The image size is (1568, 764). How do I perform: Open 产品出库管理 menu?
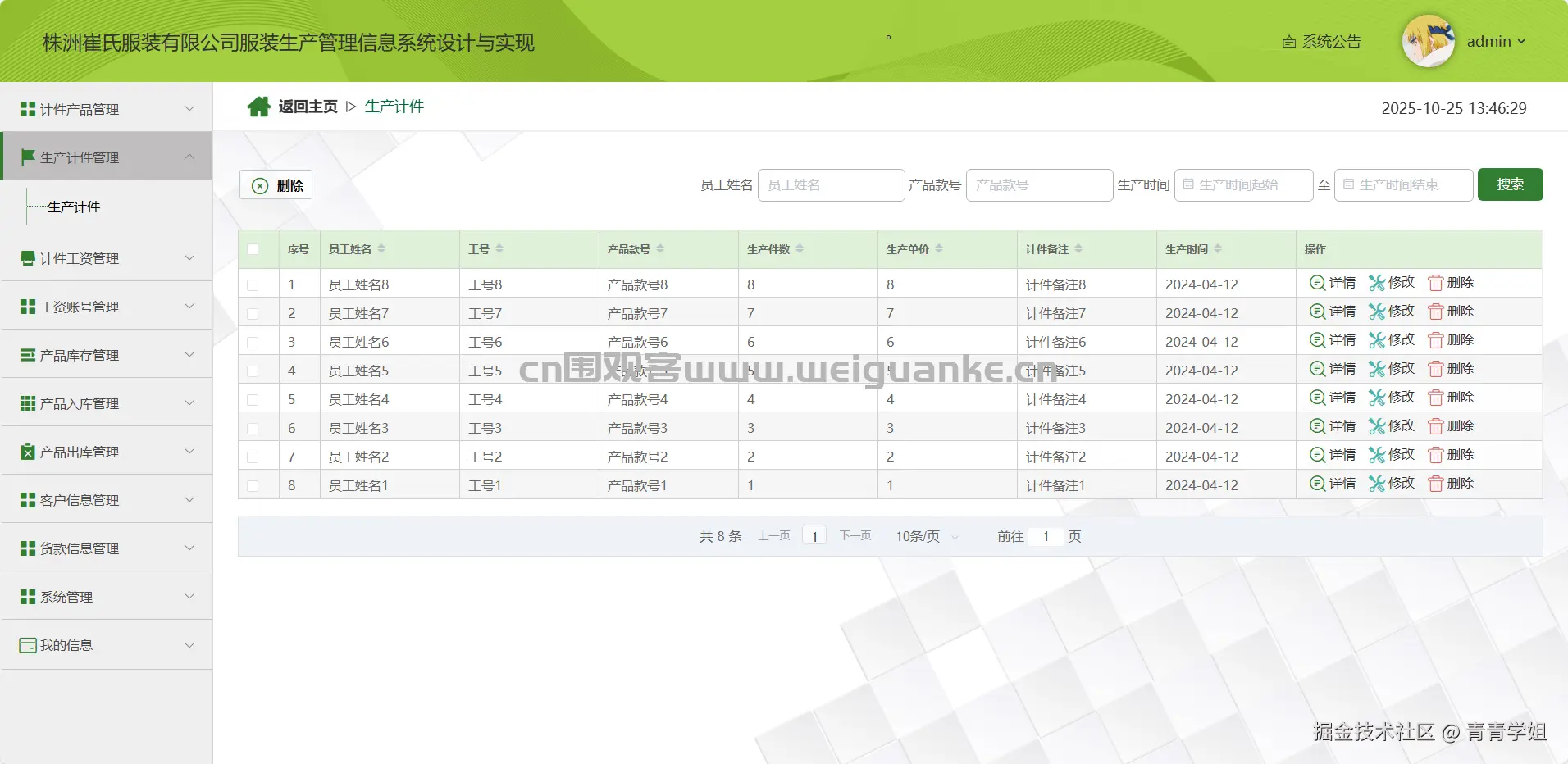pyautogui.click(x=107, y=452)
